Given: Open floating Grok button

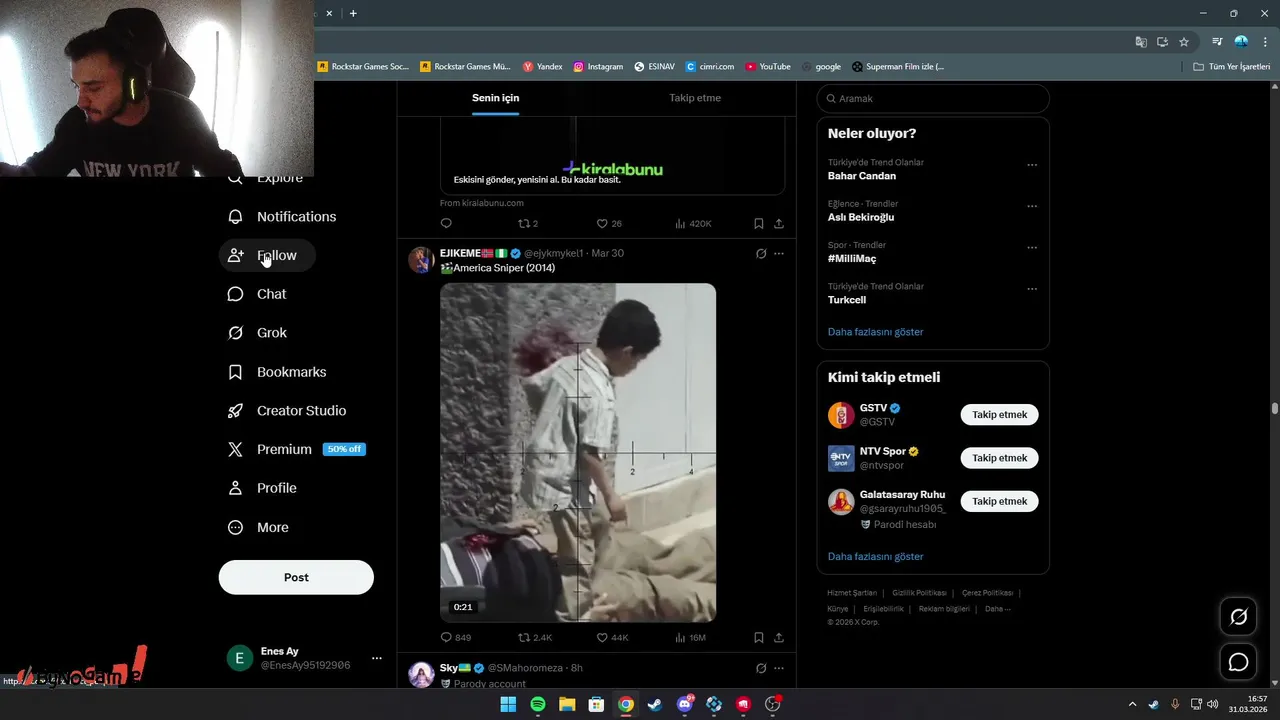Looking at the screenshot, I should point(1238,617).
